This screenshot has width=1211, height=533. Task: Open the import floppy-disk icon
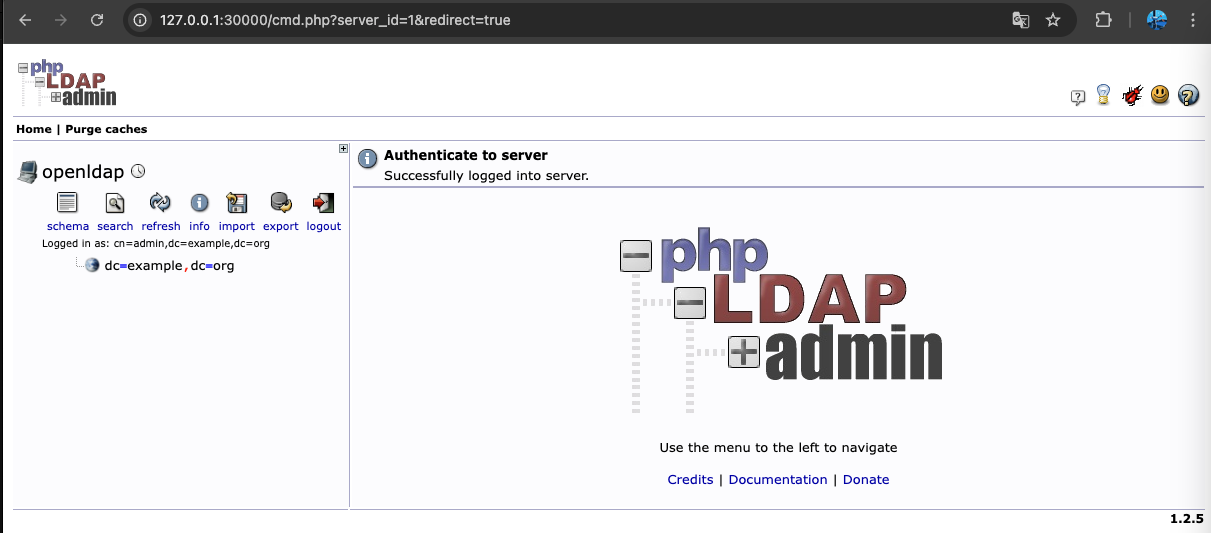pos(237,203)
